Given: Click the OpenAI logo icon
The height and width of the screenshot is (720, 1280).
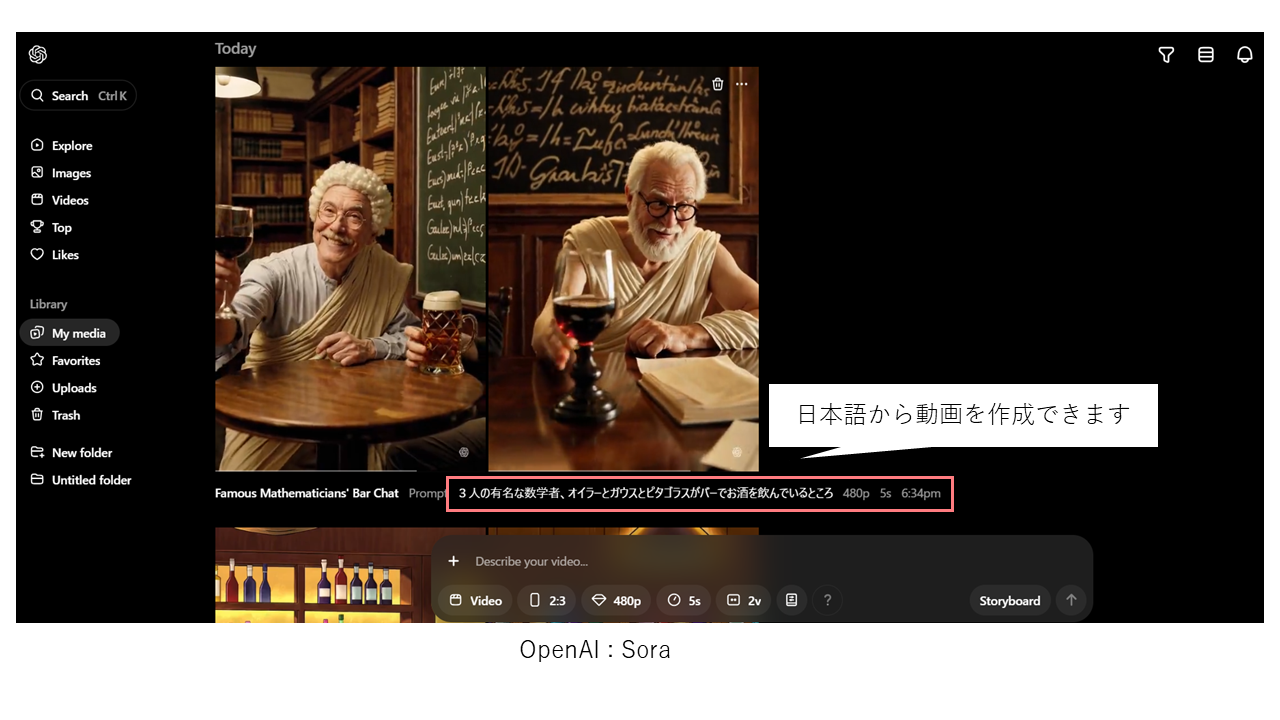Looking at the screenshot, I should coord(38,55).
